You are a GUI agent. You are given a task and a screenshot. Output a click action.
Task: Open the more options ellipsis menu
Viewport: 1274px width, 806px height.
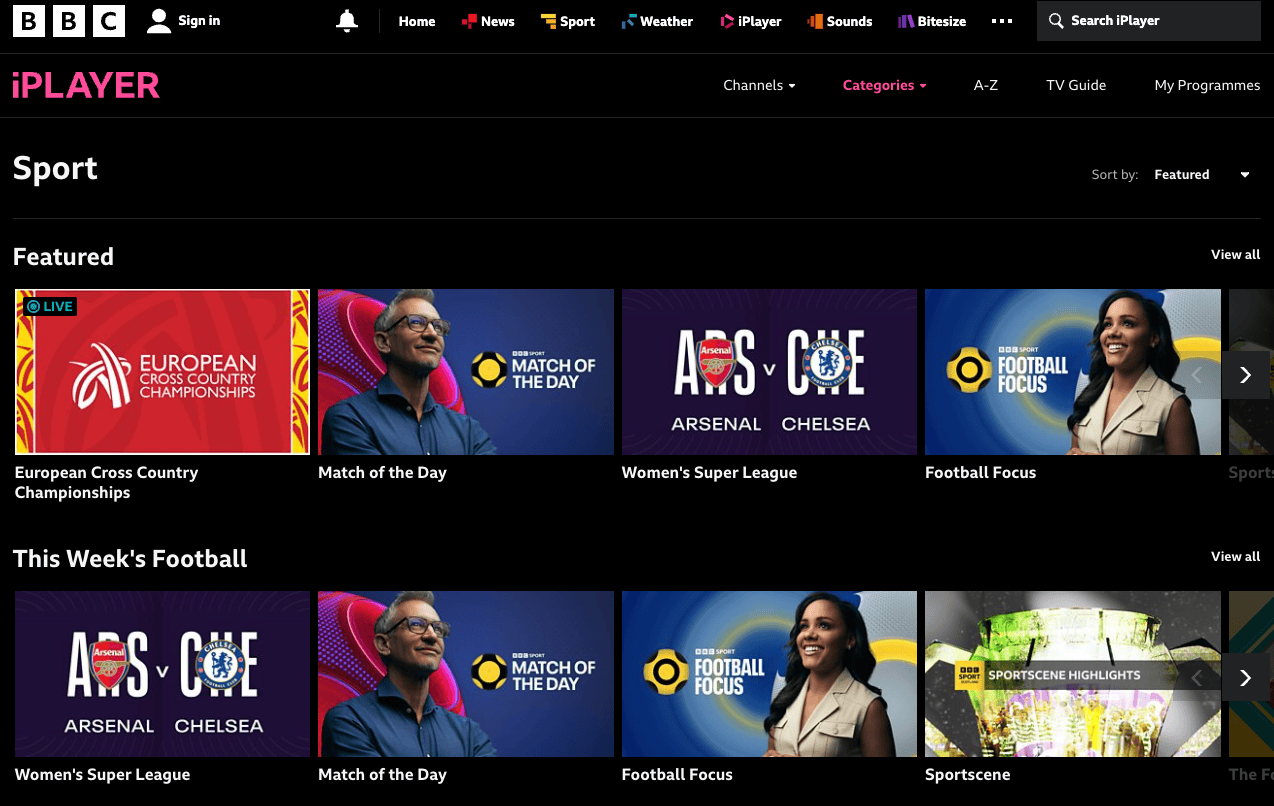[1001, 20]
